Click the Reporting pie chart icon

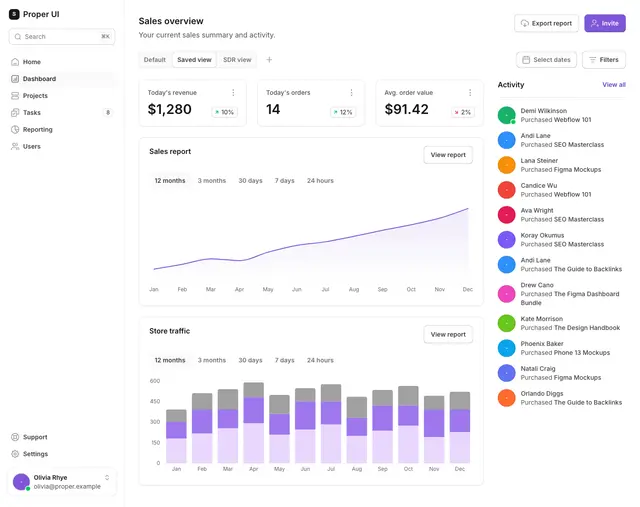click(x=15, y=129)
